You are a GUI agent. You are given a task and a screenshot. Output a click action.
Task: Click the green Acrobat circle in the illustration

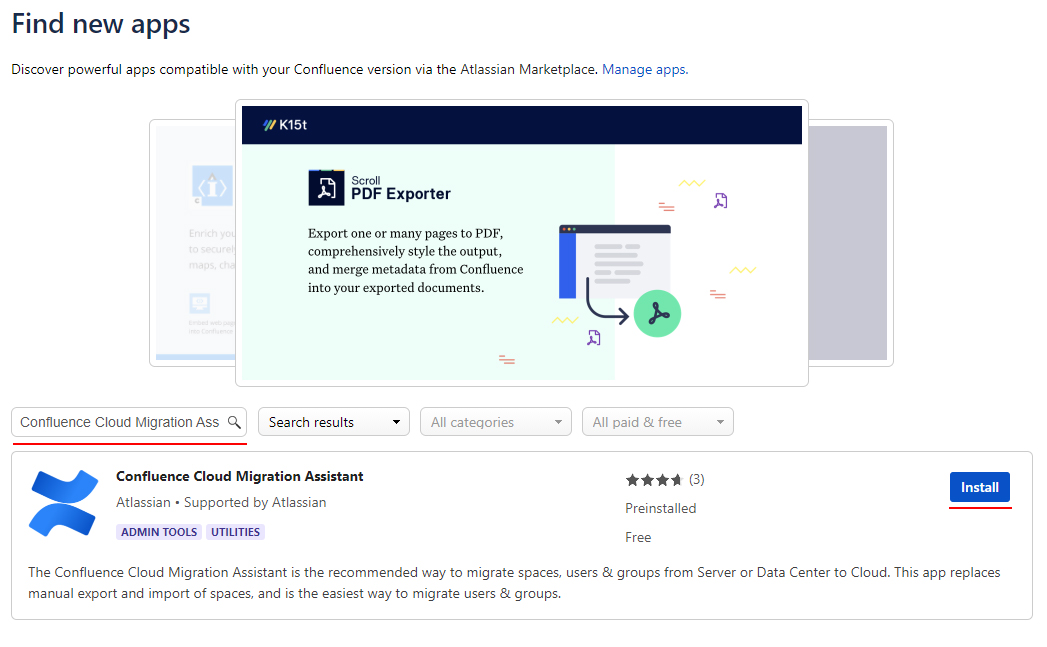[657, 313]
